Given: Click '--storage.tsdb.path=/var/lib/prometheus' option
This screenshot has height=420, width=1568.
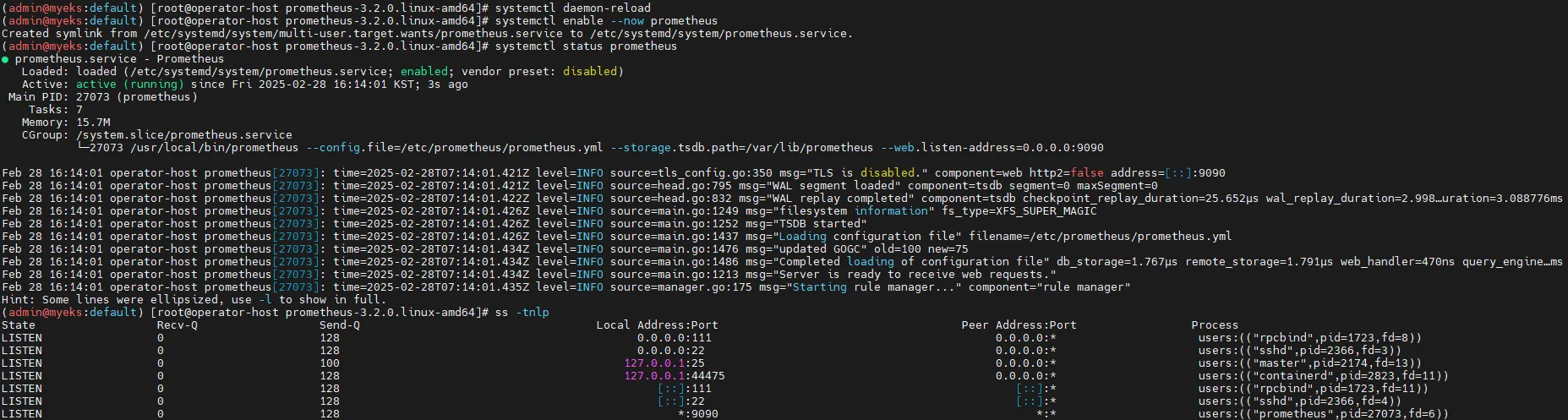Looking at the screenshot, I should pyautogui.click(x=742, y=147).
